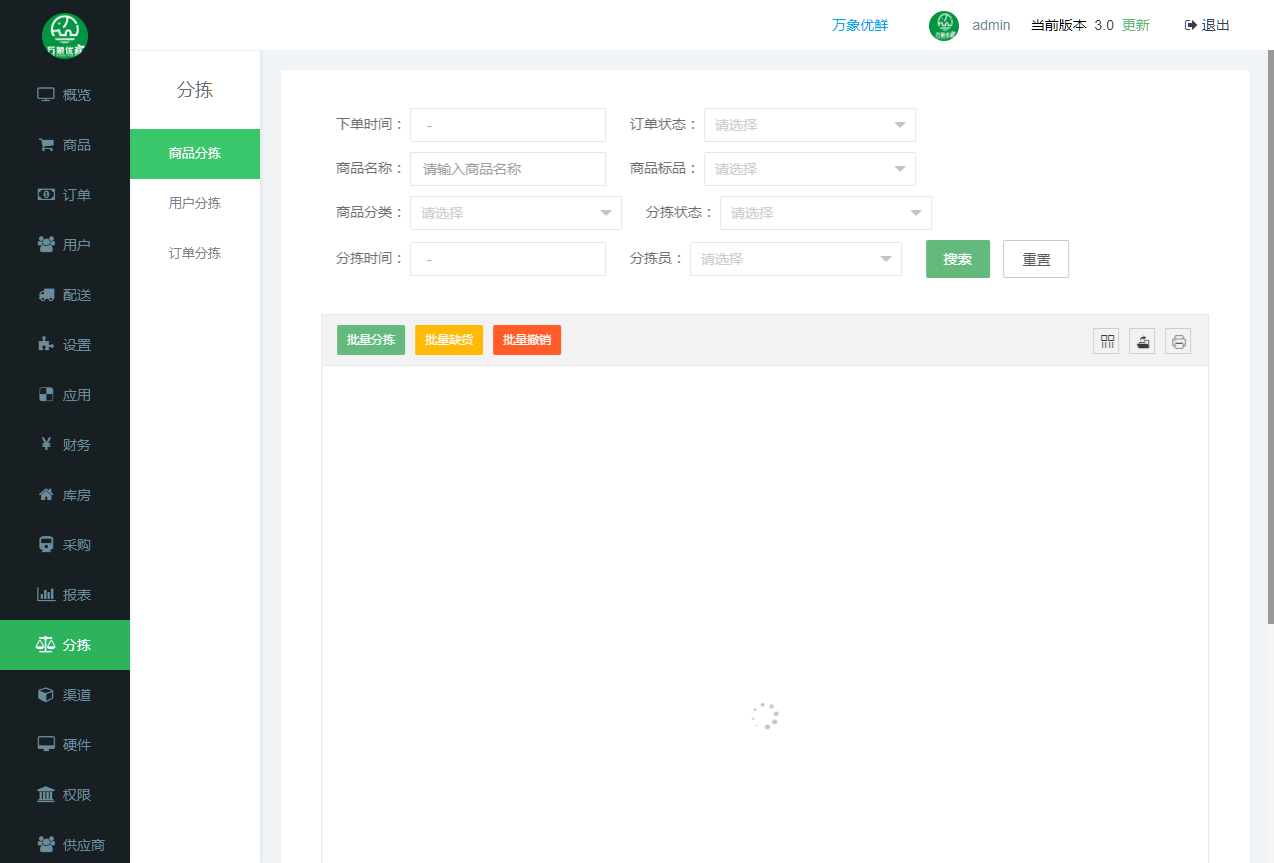This screenshot has height=863, width=1274.
Task: Open the 分拣状态 dropdown
Action: tap(826, 213)
